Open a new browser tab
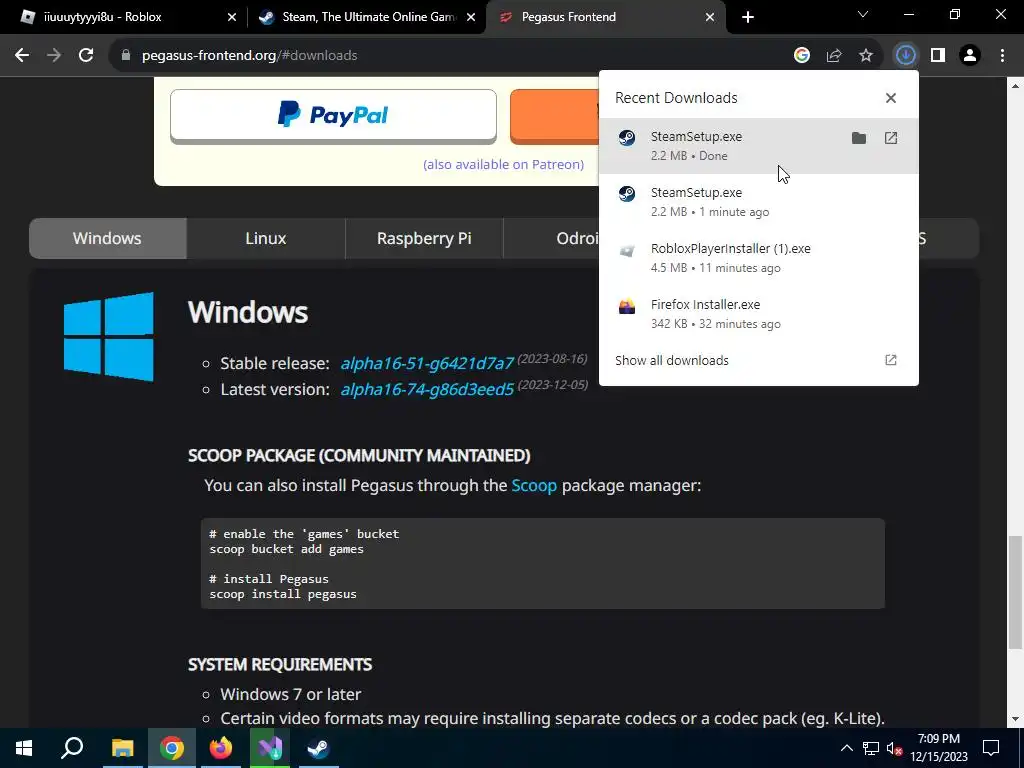The image size is (1024, 768). (748, 17)
